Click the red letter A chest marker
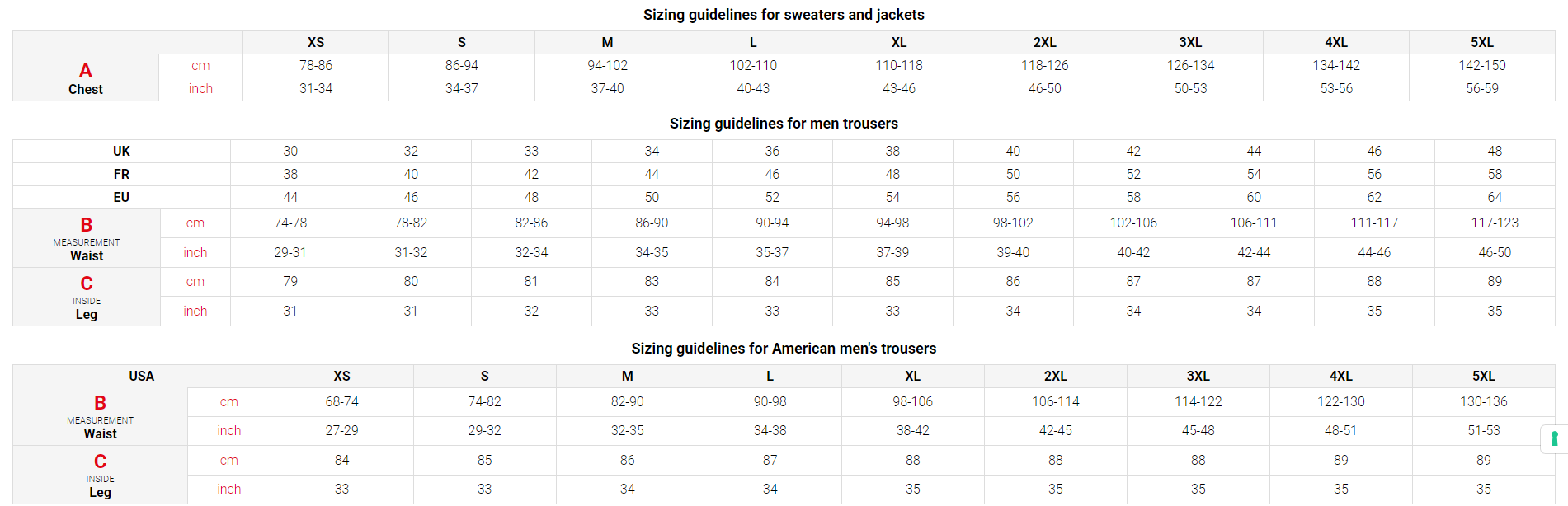1568x506 pixels. [x=86, y=71]
